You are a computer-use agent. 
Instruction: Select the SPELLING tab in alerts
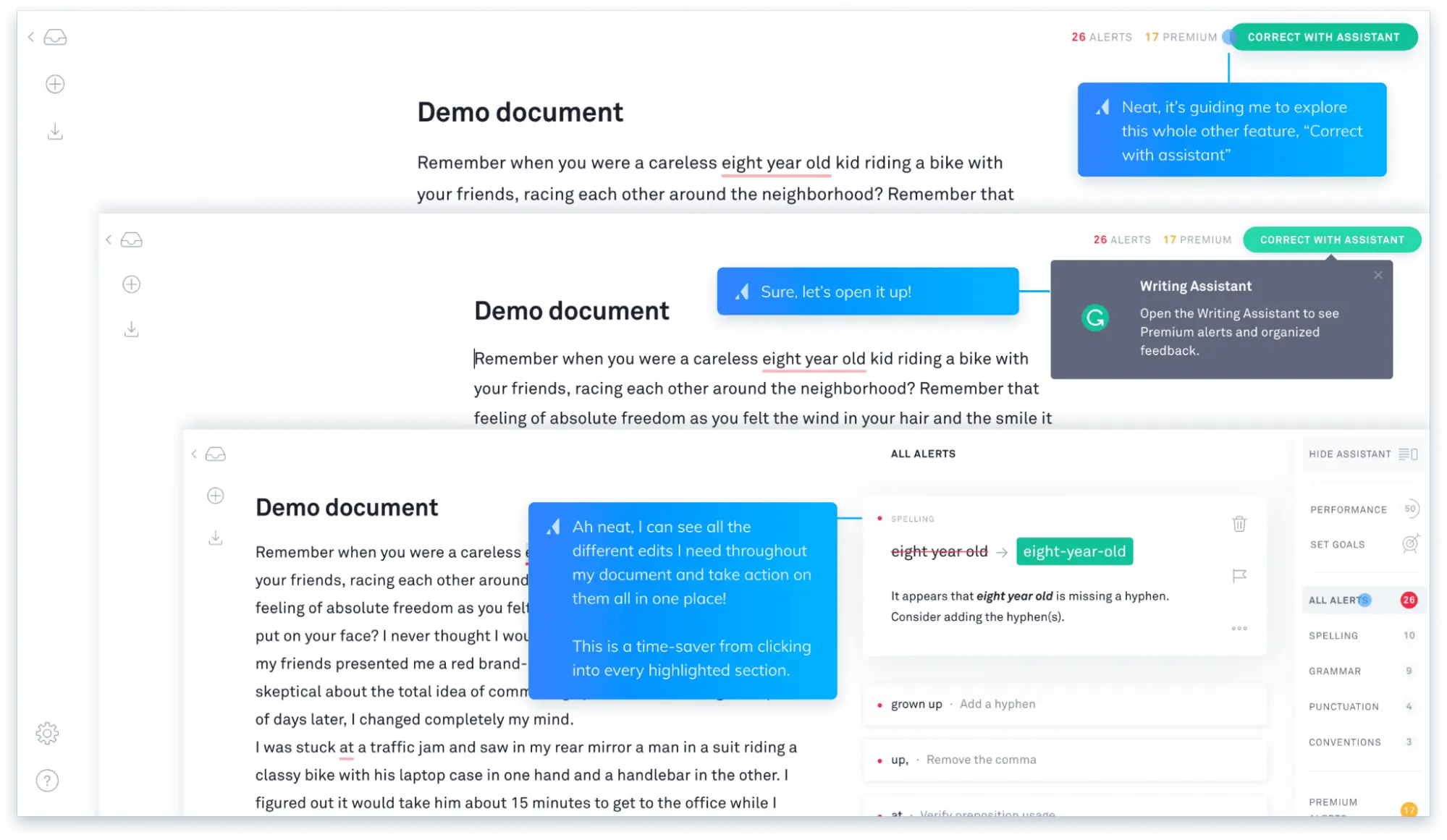tap(1335, 635)
